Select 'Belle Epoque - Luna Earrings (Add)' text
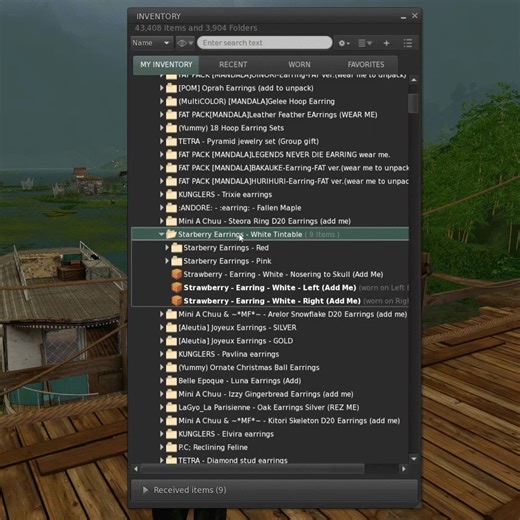520x520 pixels. pos(240,381)
